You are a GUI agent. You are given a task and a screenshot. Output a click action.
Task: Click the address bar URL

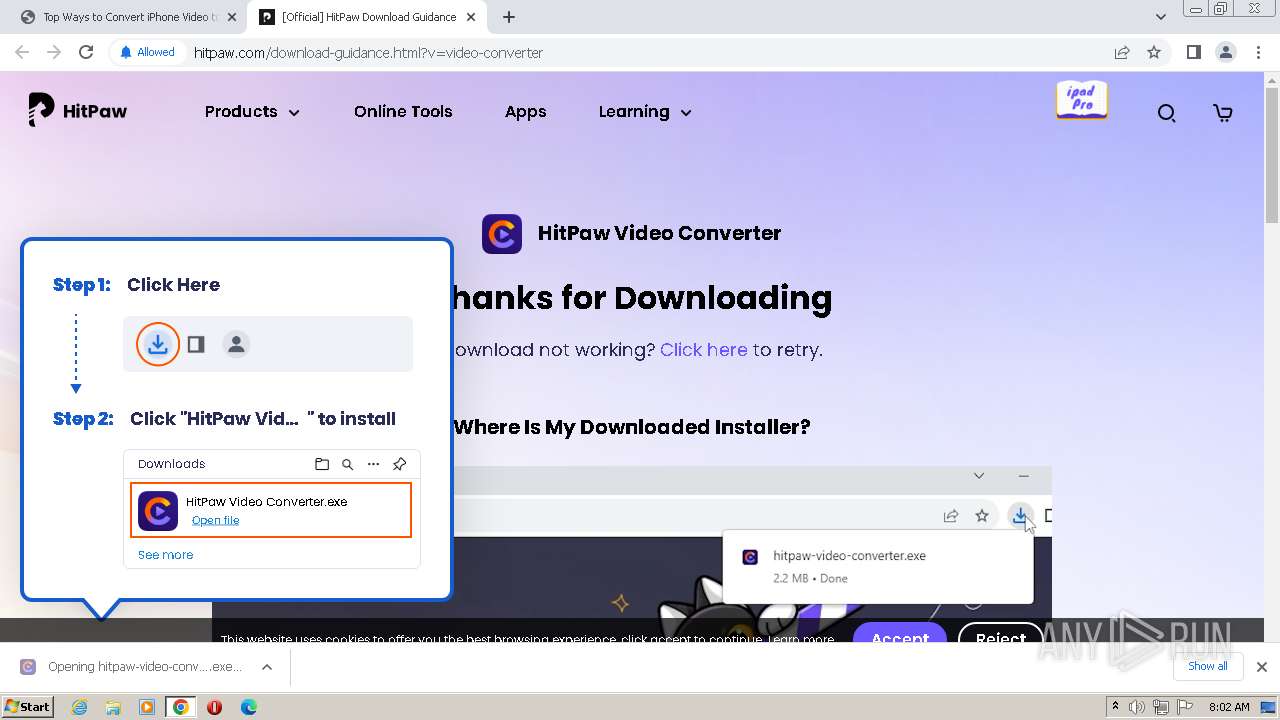pyautogui.click(x=368, y=53)
